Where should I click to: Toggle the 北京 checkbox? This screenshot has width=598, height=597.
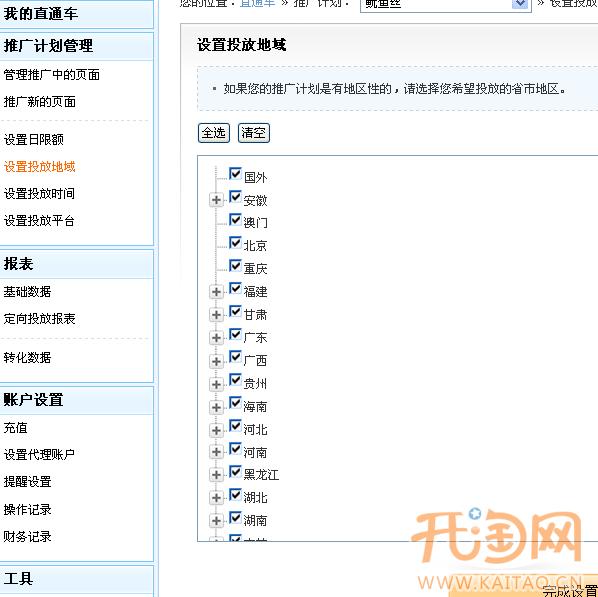tap(235, 243)
